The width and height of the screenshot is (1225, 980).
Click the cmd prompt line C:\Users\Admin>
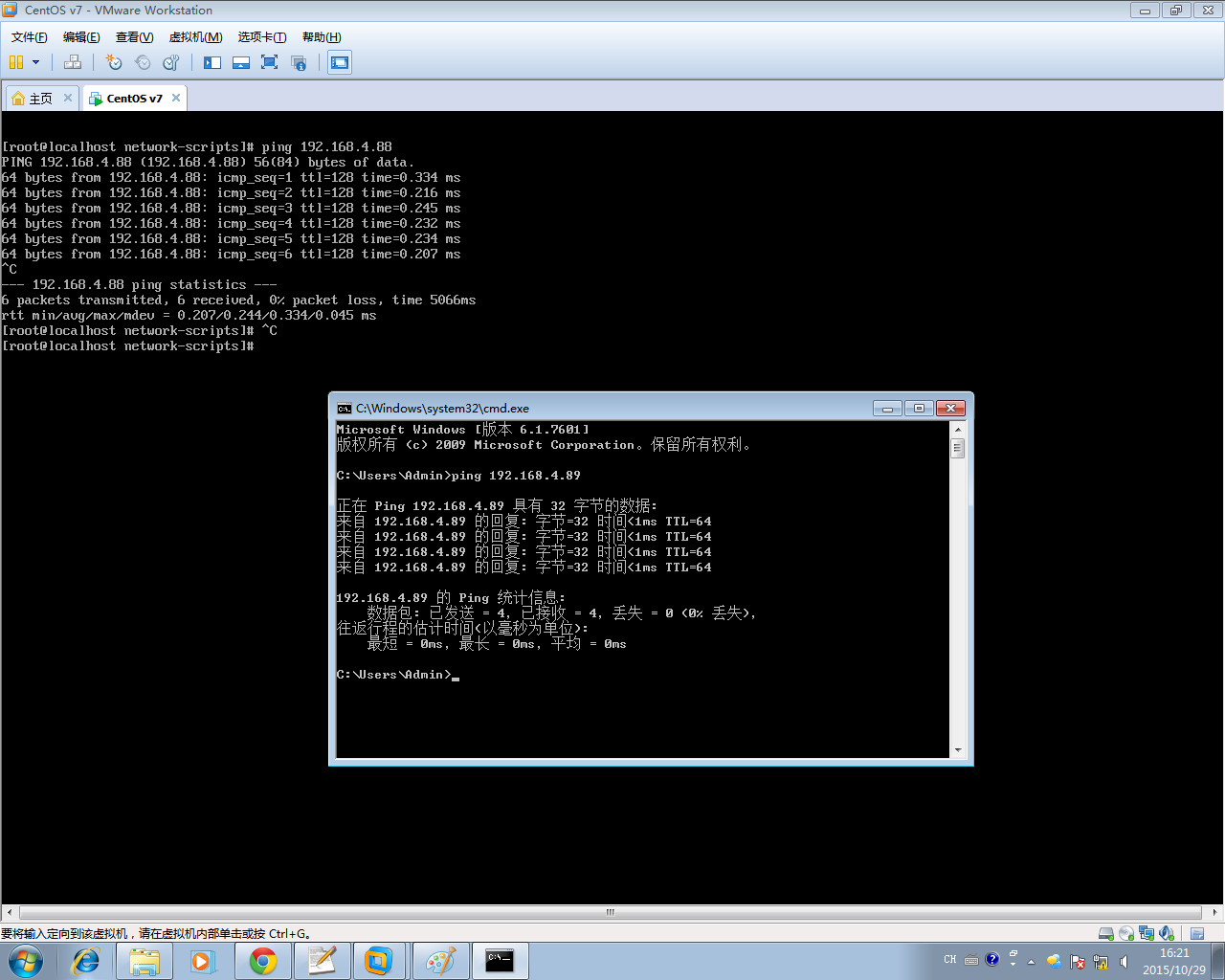[393, 675]
